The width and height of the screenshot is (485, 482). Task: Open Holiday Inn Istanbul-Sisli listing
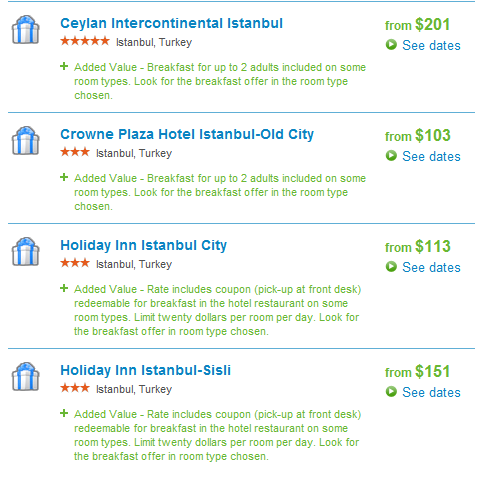tap(145, 370)
